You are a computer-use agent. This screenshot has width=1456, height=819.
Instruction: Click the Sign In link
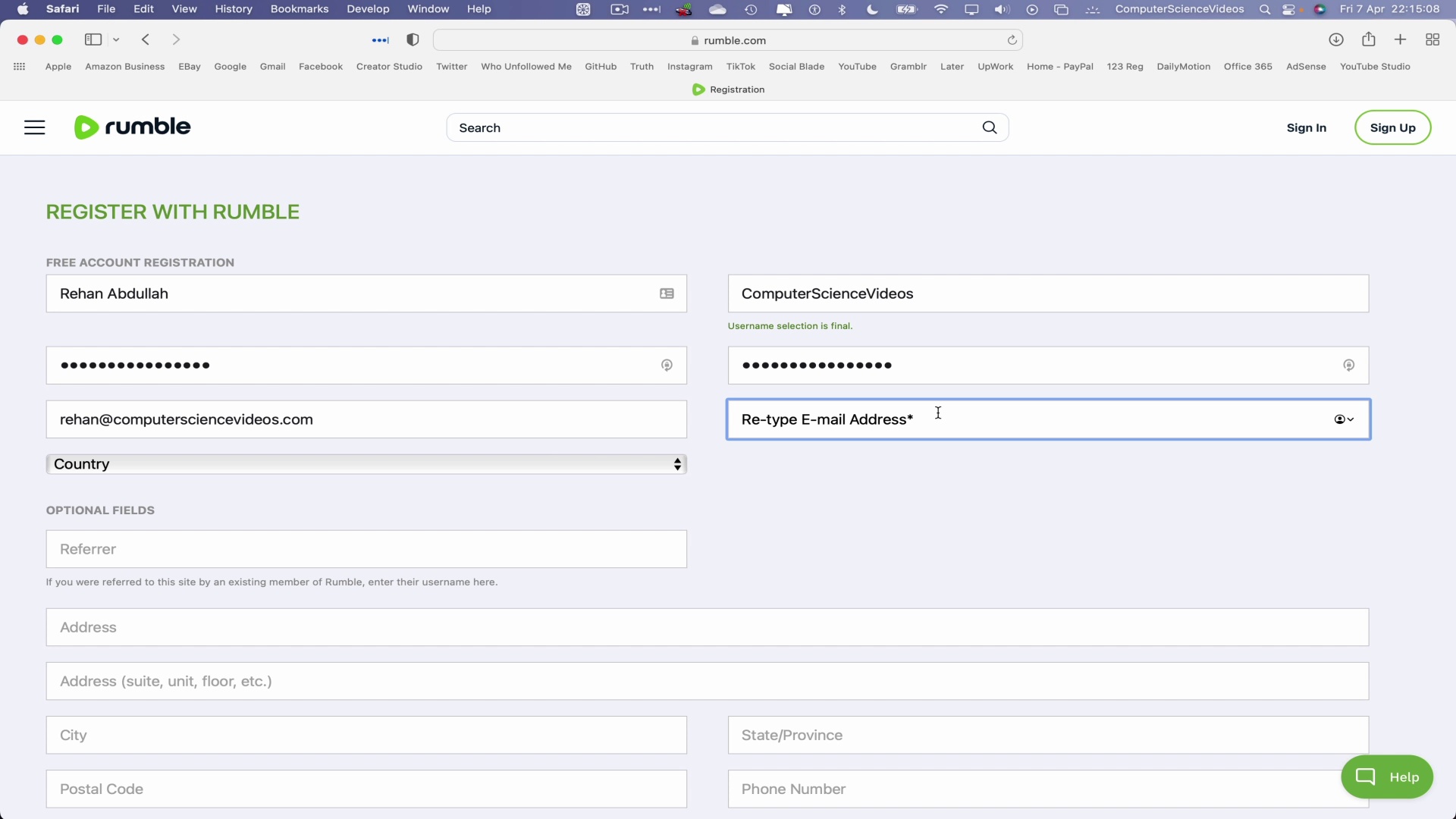tap(1306, 127)
